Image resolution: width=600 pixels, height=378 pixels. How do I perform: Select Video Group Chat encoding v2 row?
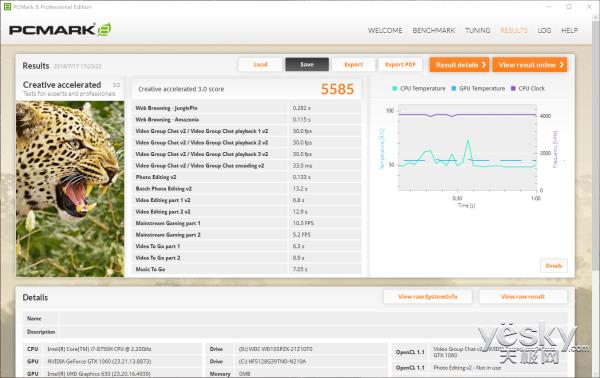pos(246,166)
